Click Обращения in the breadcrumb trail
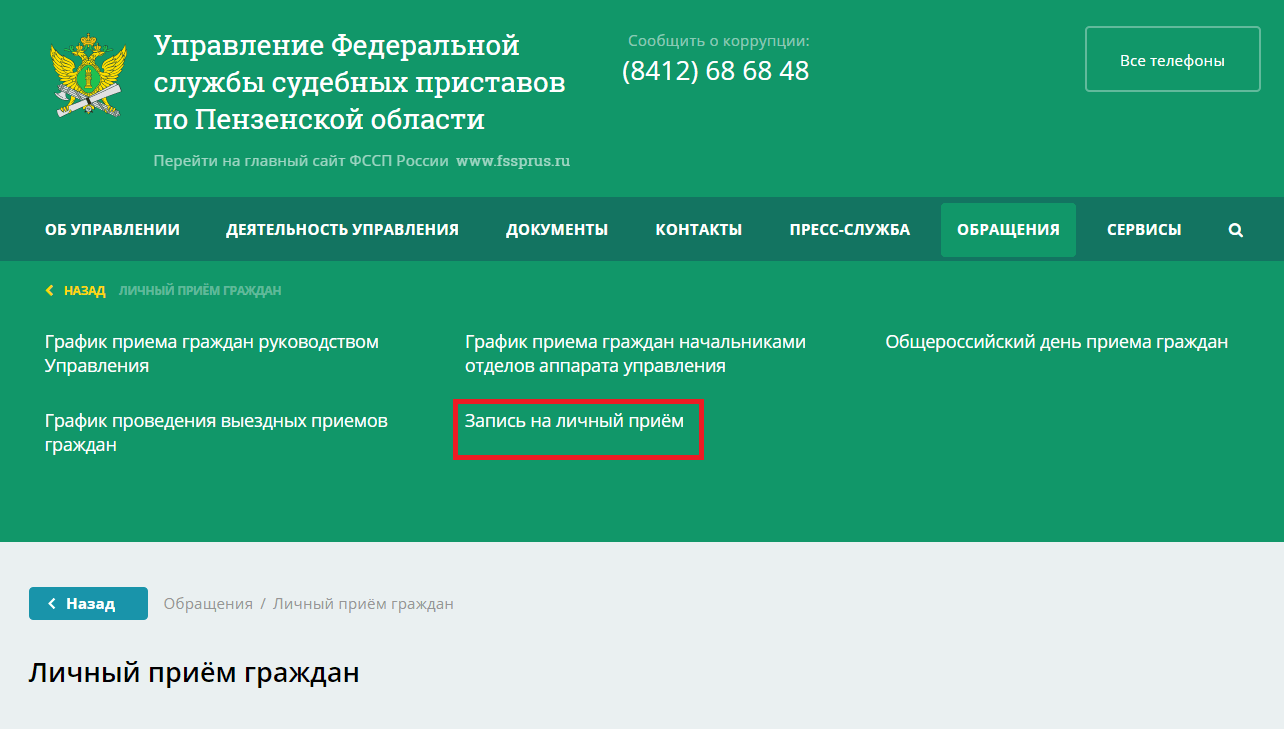 [208, 604]
